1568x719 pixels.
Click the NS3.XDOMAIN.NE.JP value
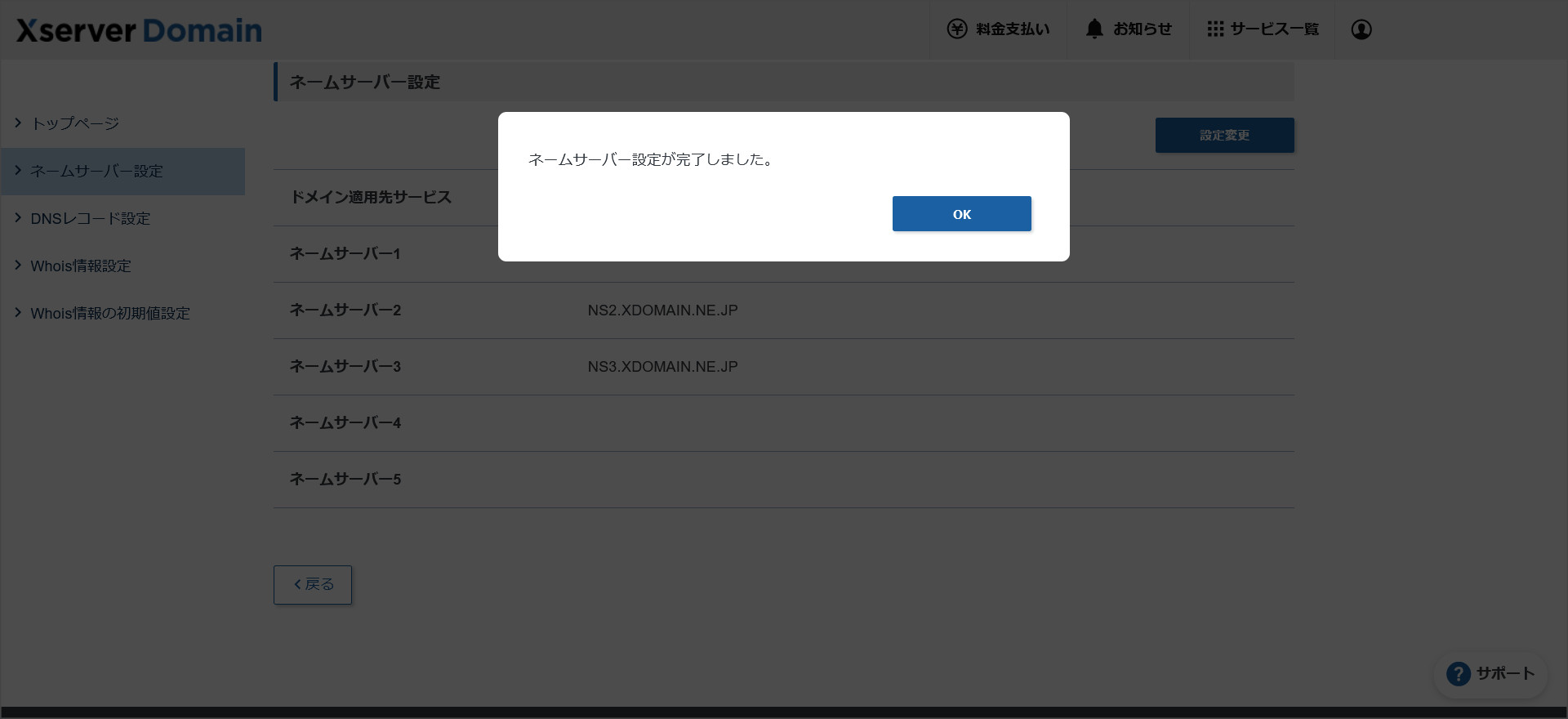(662, 367)
